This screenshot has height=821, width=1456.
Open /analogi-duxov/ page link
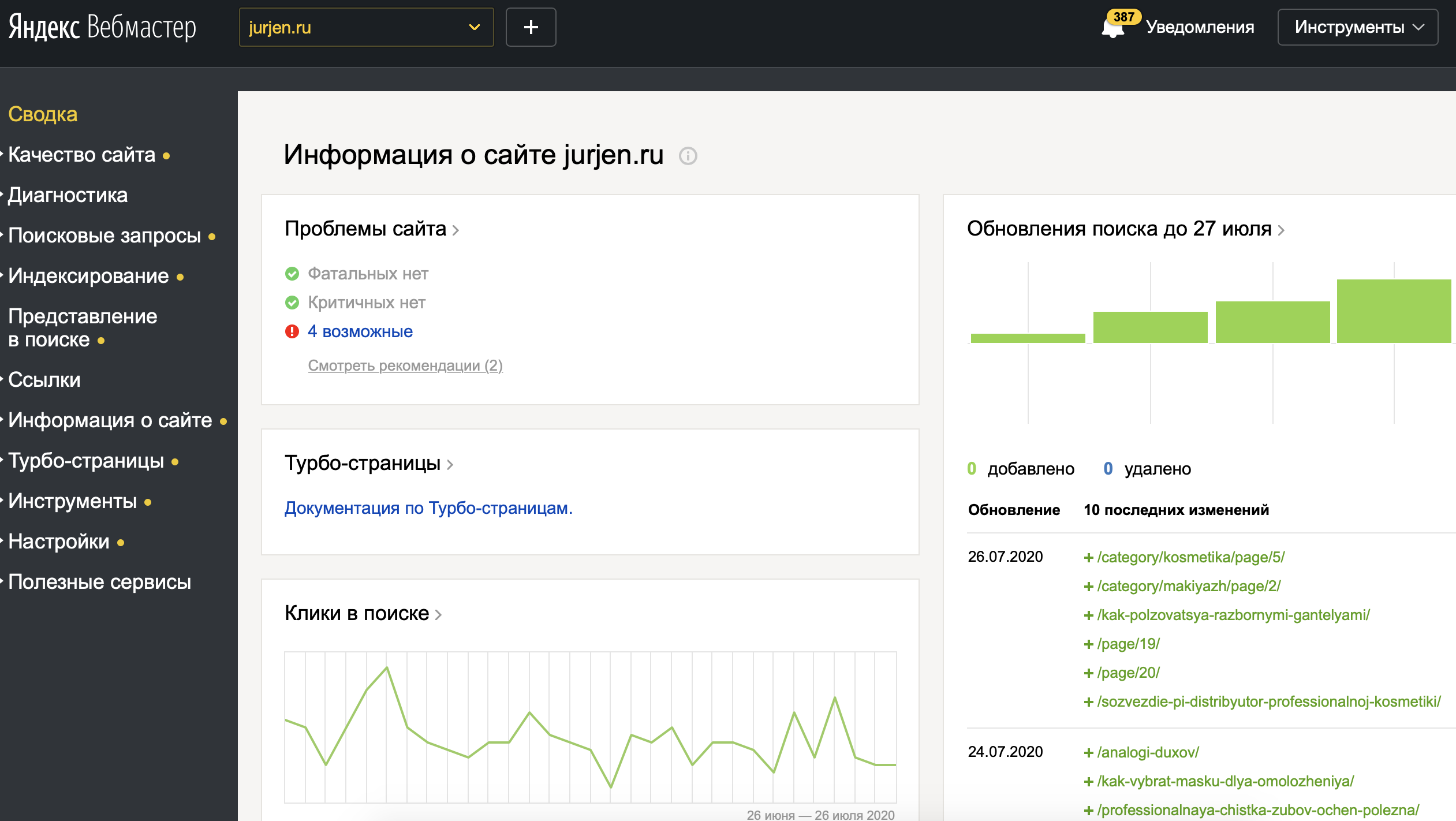point(1148,752)
